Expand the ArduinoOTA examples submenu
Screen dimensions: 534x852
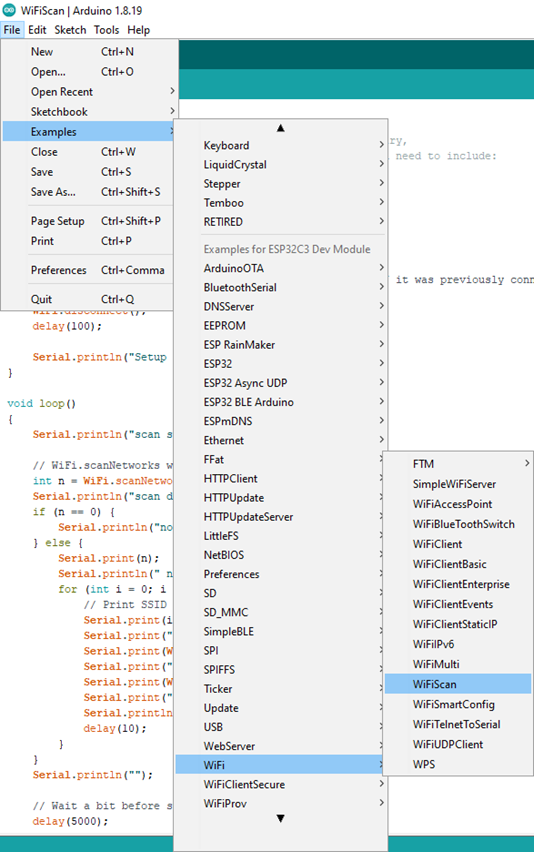click(x=280, y=268)
